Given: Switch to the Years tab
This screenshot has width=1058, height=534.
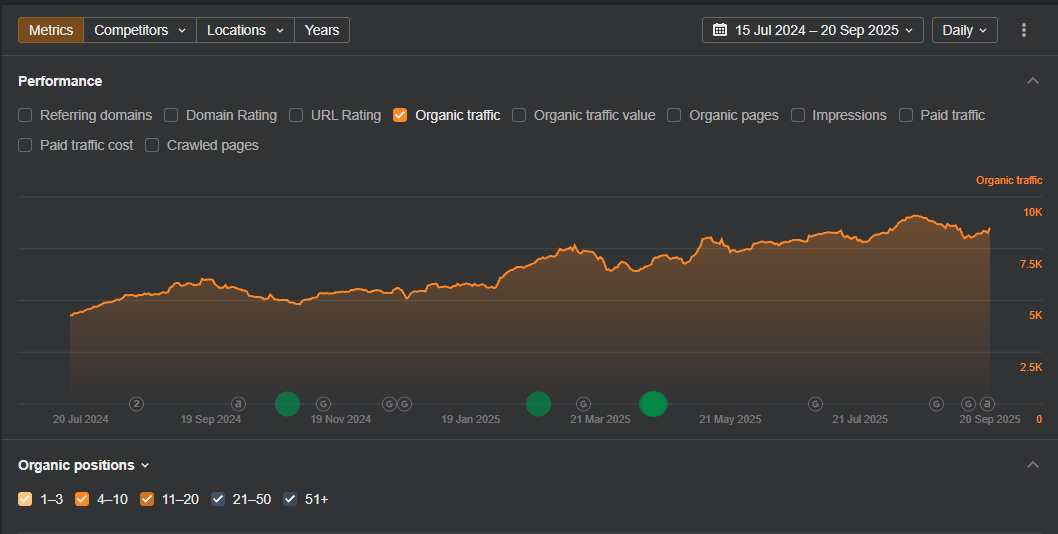Looking at the screenshot, I should pyautogui.click(x=322, y=30).
